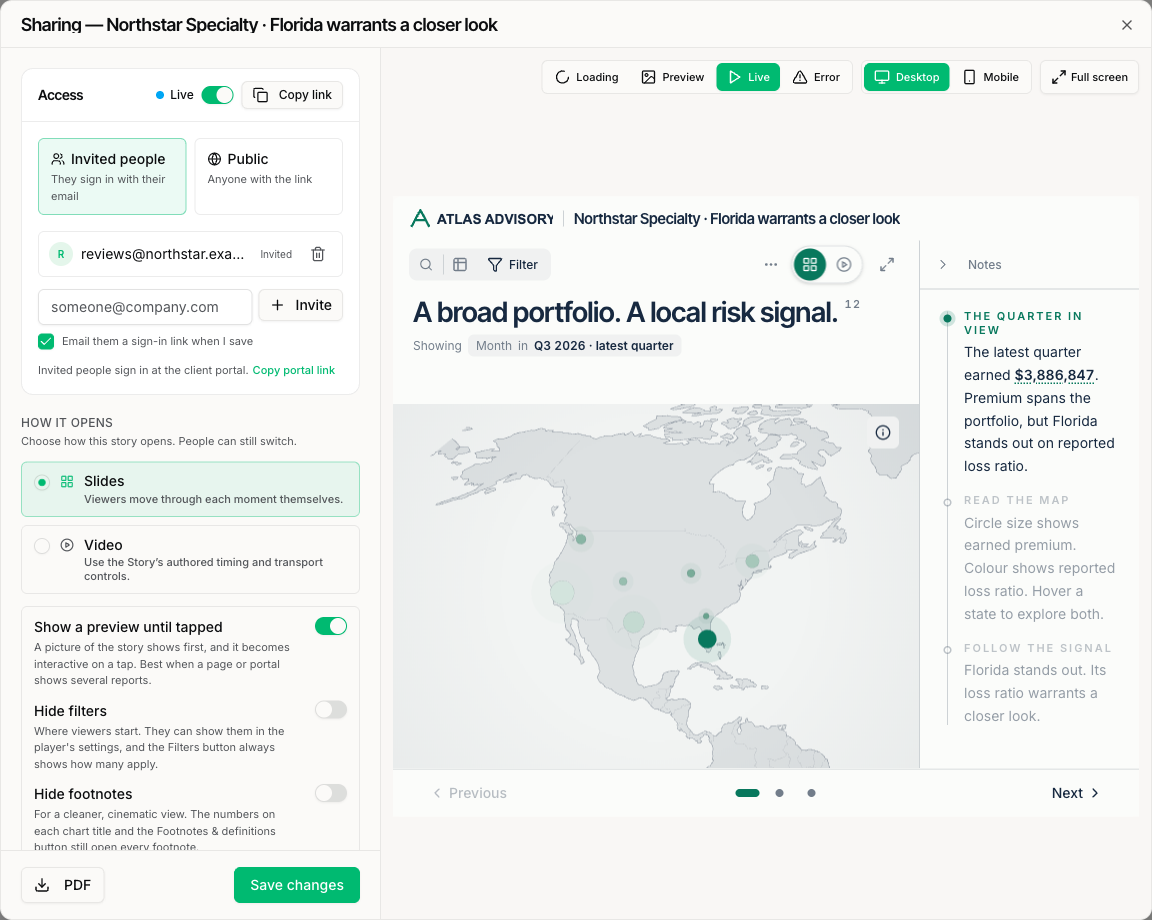1152x920 pixels.
Task: Open the three-dots more options menu
Action: (x=771, y=265)
